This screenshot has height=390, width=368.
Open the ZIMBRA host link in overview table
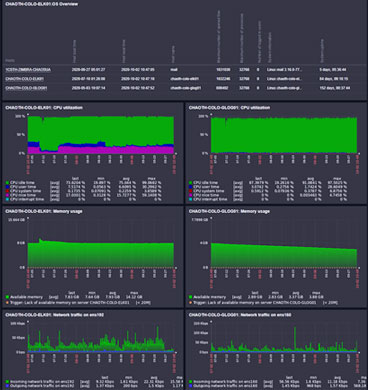(x=28, y=70)
